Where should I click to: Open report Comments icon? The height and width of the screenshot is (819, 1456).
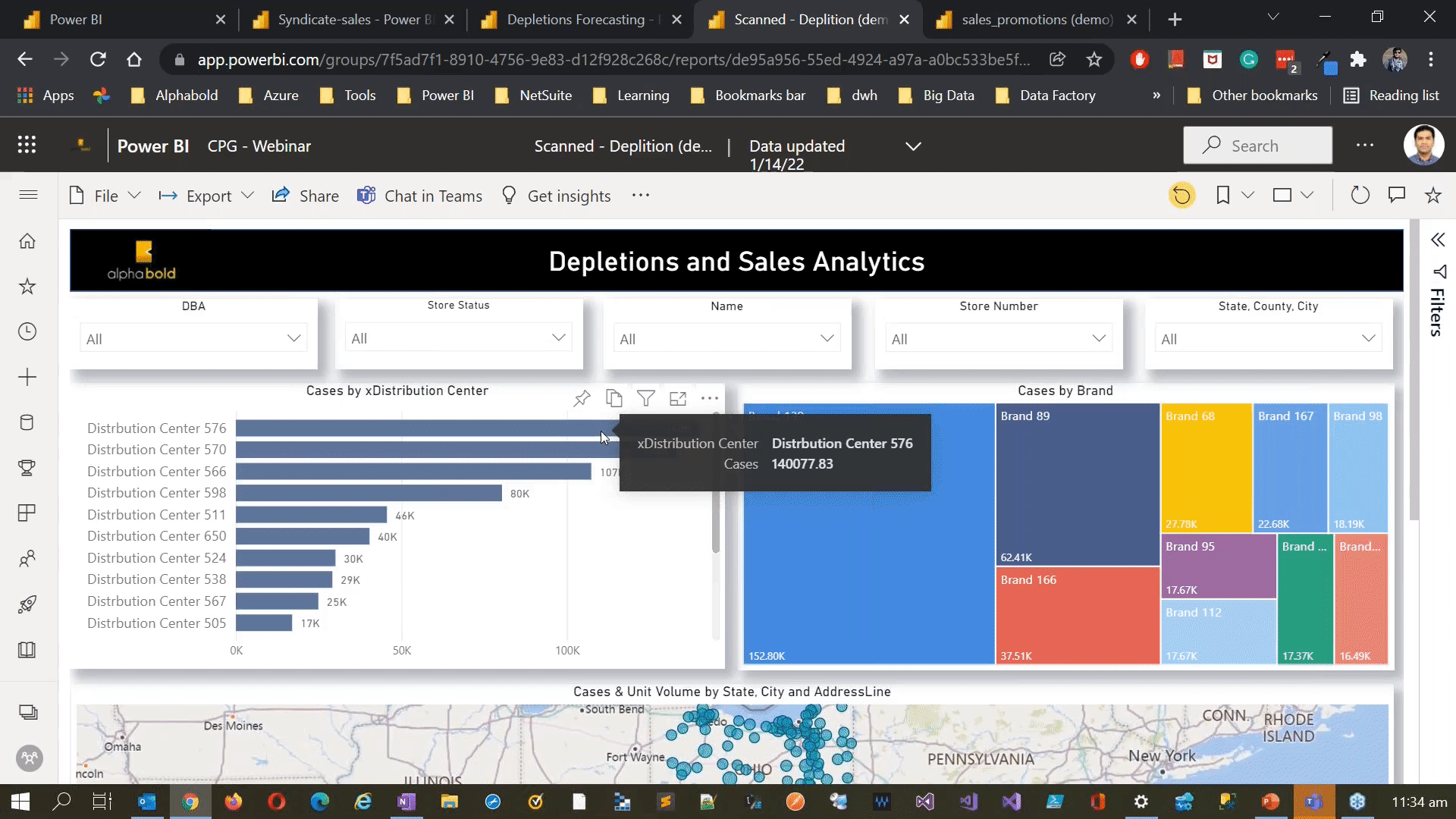(x=1397, y=196)
